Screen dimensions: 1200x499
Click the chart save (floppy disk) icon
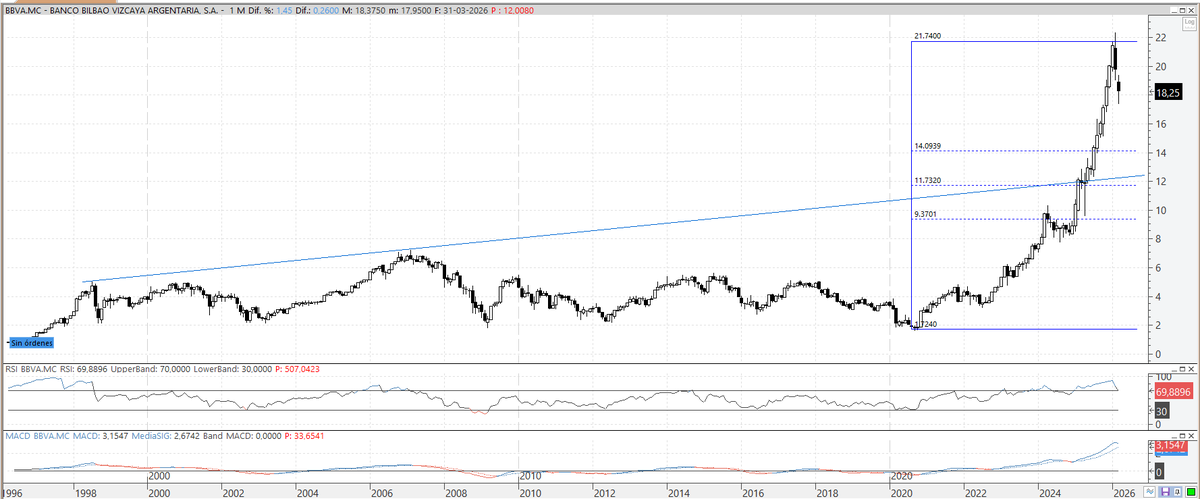1165,491
